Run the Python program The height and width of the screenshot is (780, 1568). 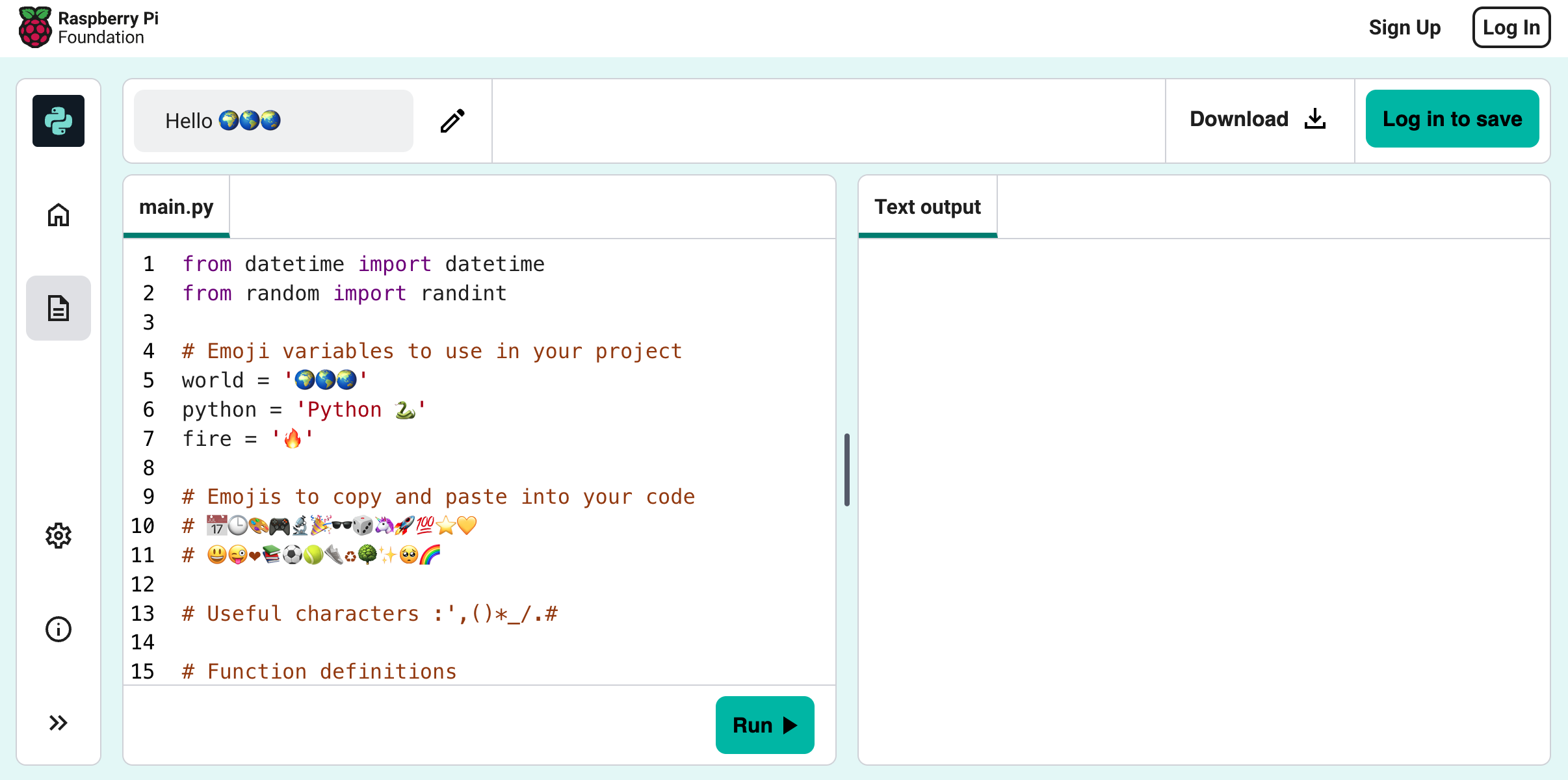[764, 724]
